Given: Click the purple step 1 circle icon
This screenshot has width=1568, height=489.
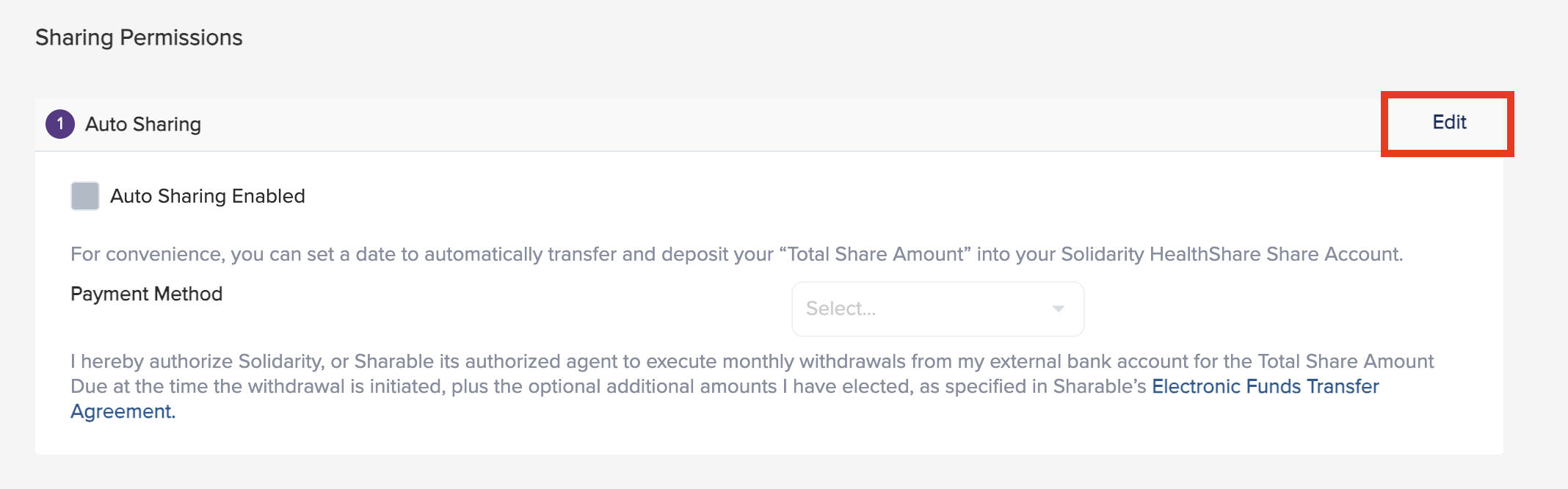Looking at the screenshot, I should [60, 124].
